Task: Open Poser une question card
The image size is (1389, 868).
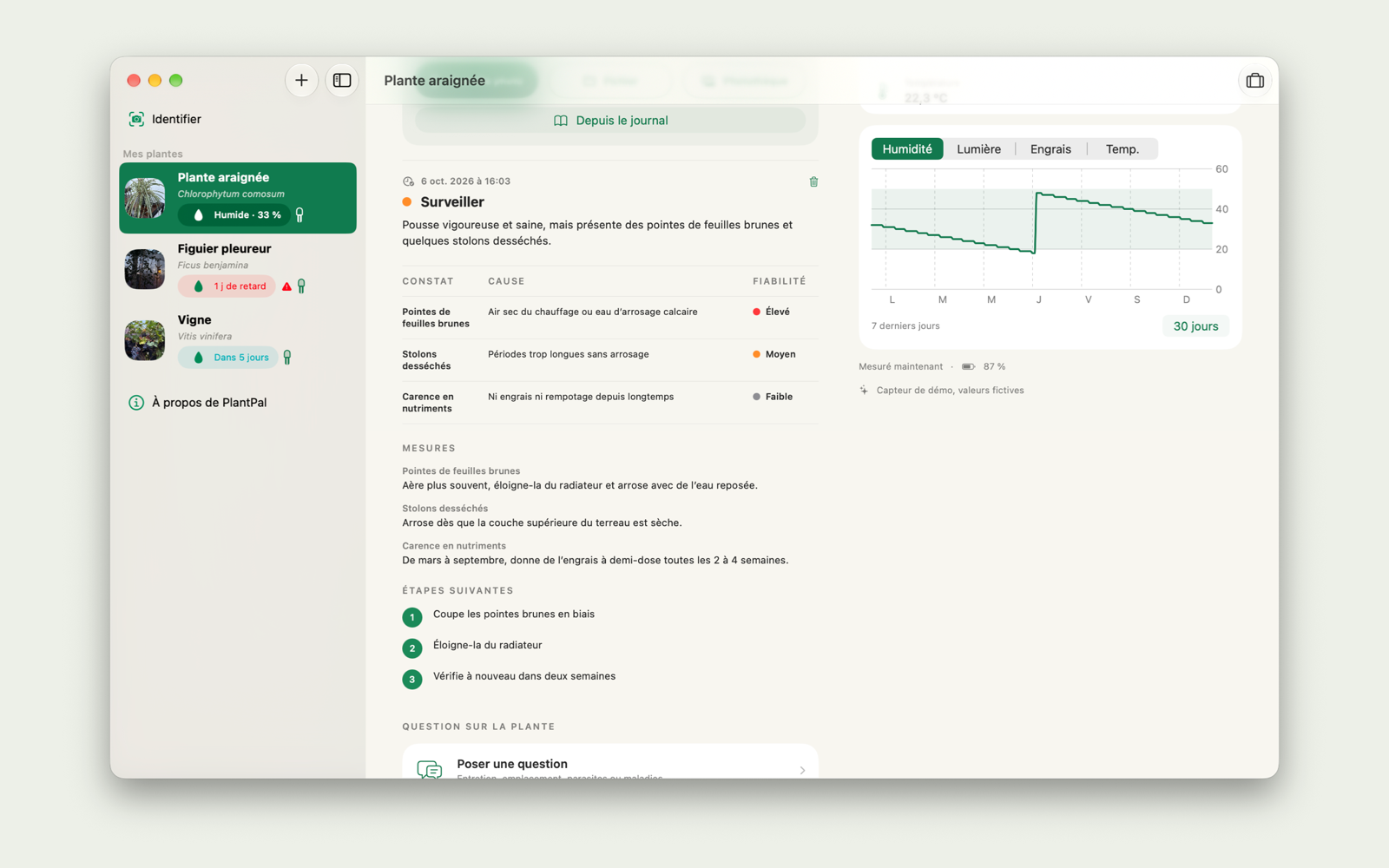Action: (610, 761)
